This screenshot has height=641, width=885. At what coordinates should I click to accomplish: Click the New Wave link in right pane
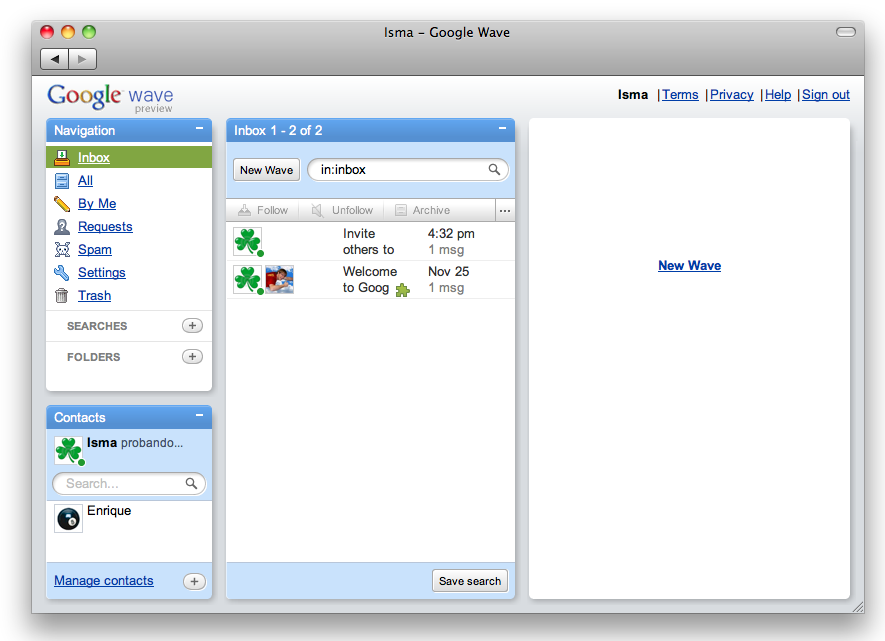pos(689,265)
